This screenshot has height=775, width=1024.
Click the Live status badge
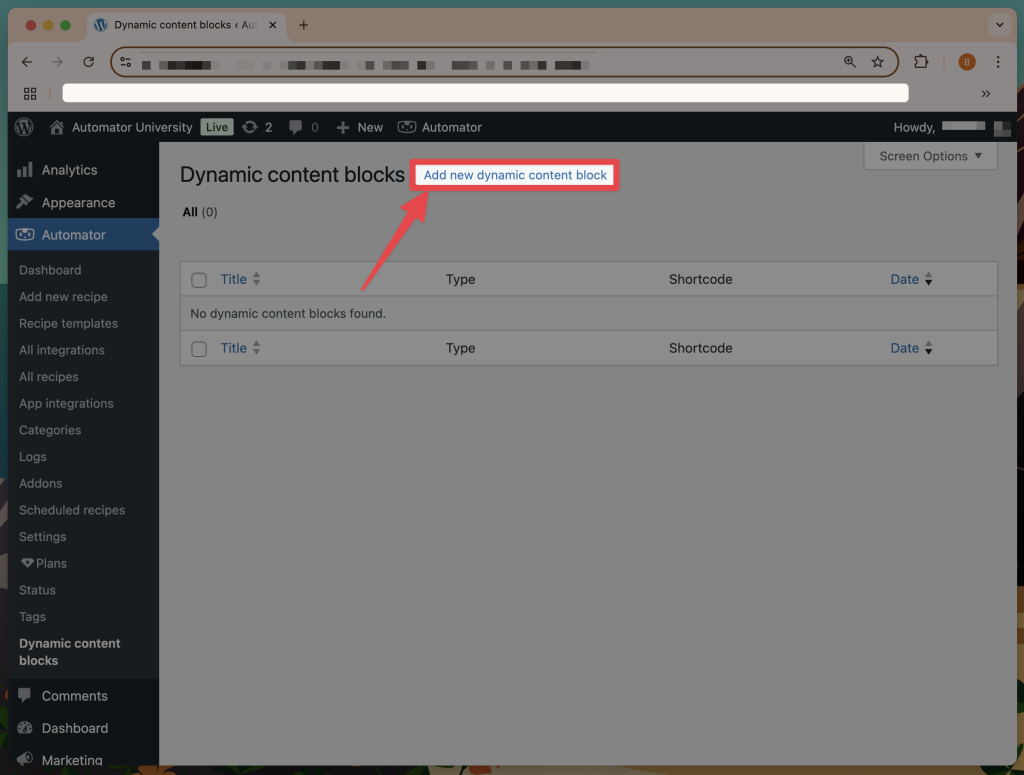pyautogui.click(x=216, y=127)
